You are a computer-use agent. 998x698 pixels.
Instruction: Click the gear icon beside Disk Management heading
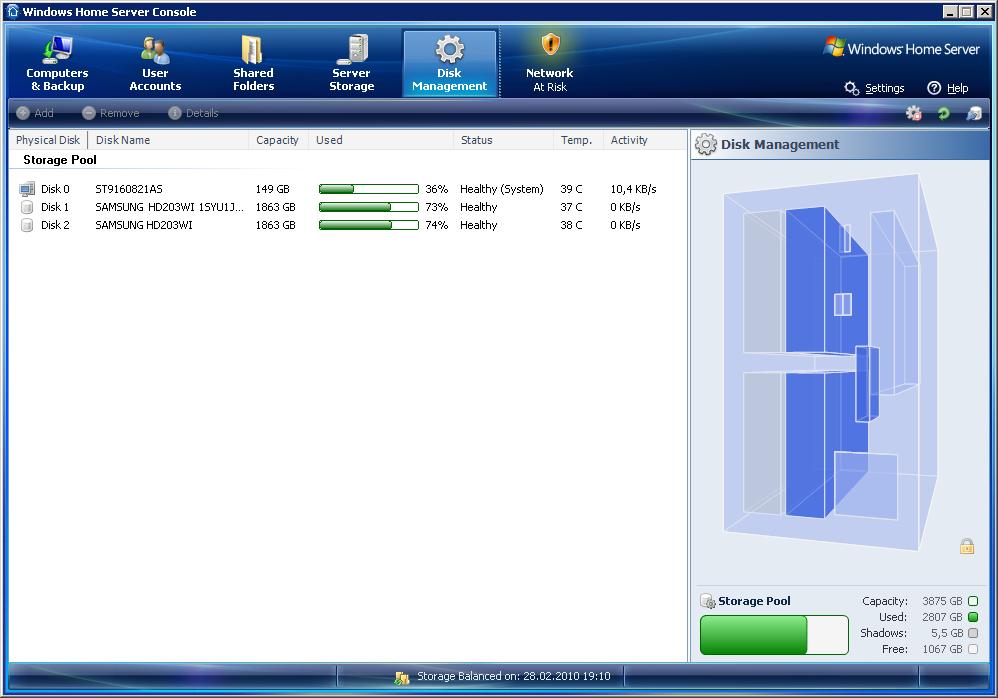coord(705,144)
